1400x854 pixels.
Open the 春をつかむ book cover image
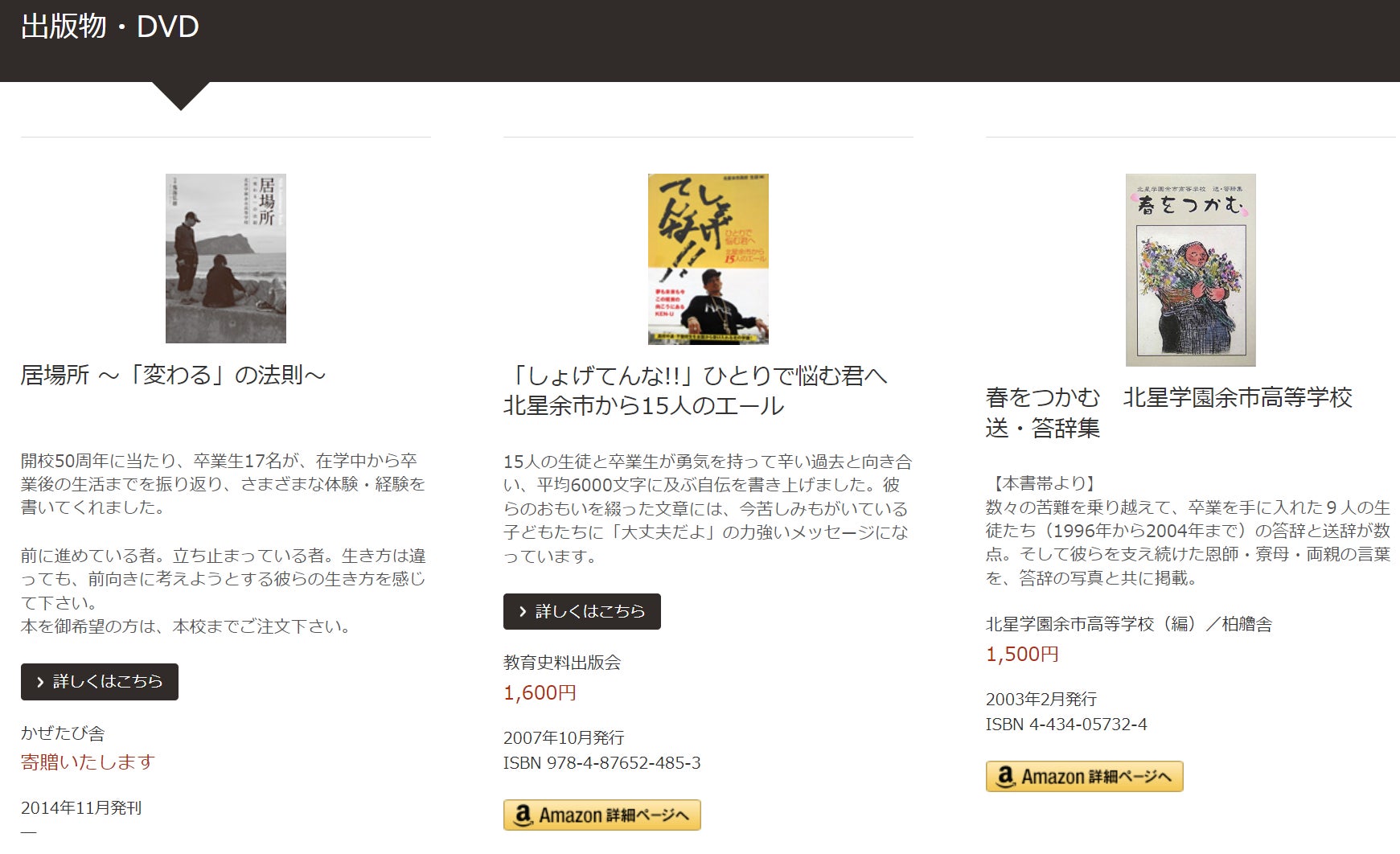(x=1191, y=270)
